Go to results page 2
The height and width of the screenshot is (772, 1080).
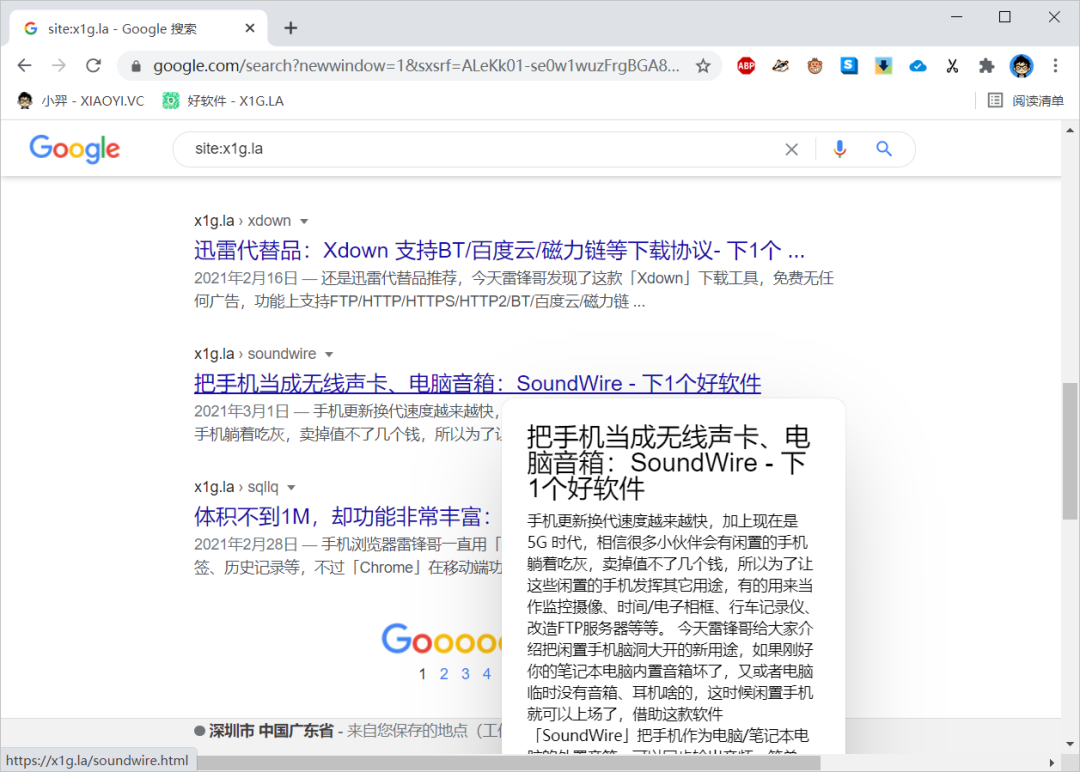(444, 674)
